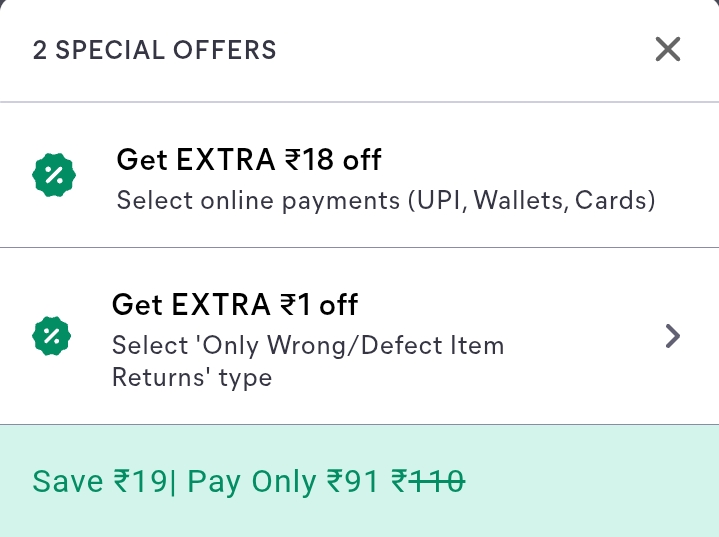Click discount badge icon beside ₹18 offer
Screen dimensions: 719x537
55,177
